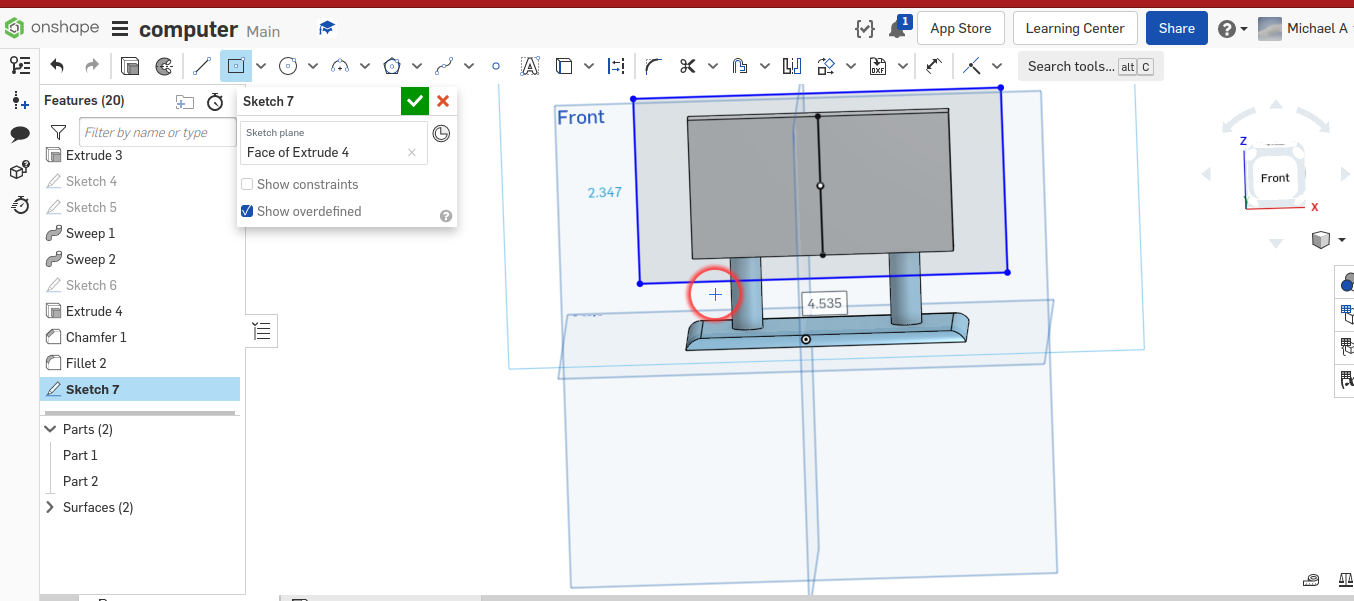Open the document hamburger menu
1354x601 pixels.
pos(118,29)
